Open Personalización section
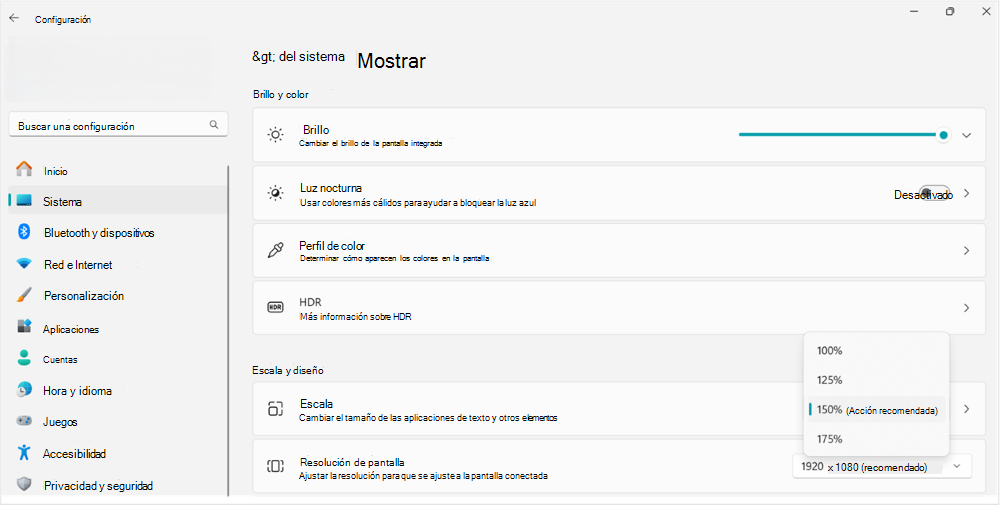Screen dimensions: 1000x505 118,295
